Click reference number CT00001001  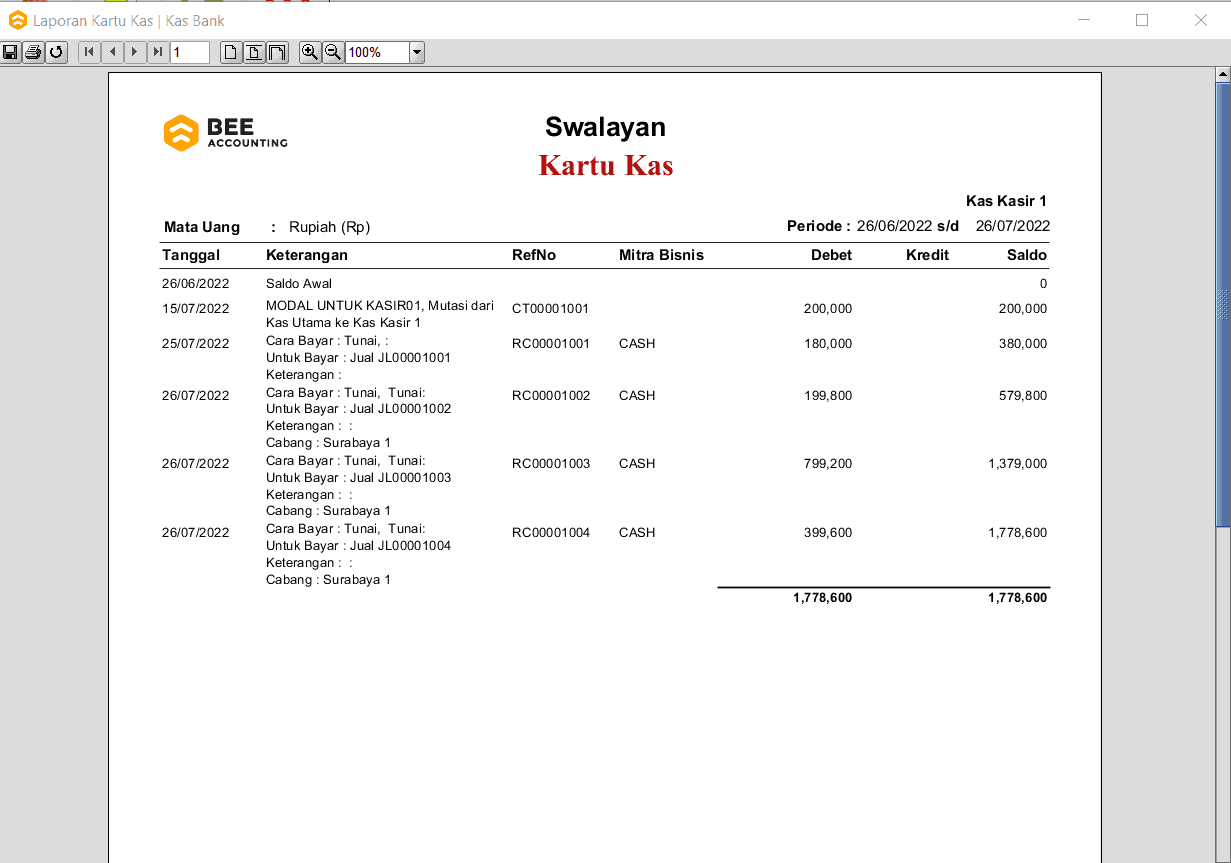(551, 309)
